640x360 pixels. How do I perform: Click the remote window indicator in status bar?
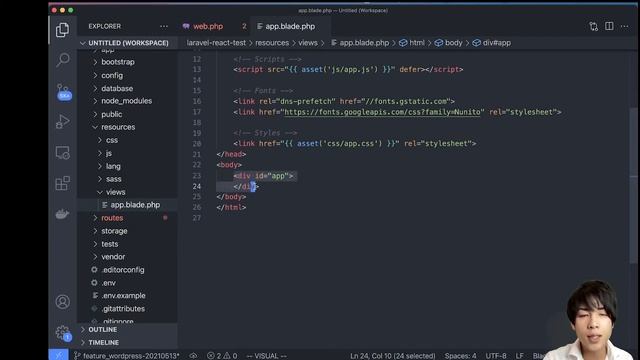[x=58, y=356]
